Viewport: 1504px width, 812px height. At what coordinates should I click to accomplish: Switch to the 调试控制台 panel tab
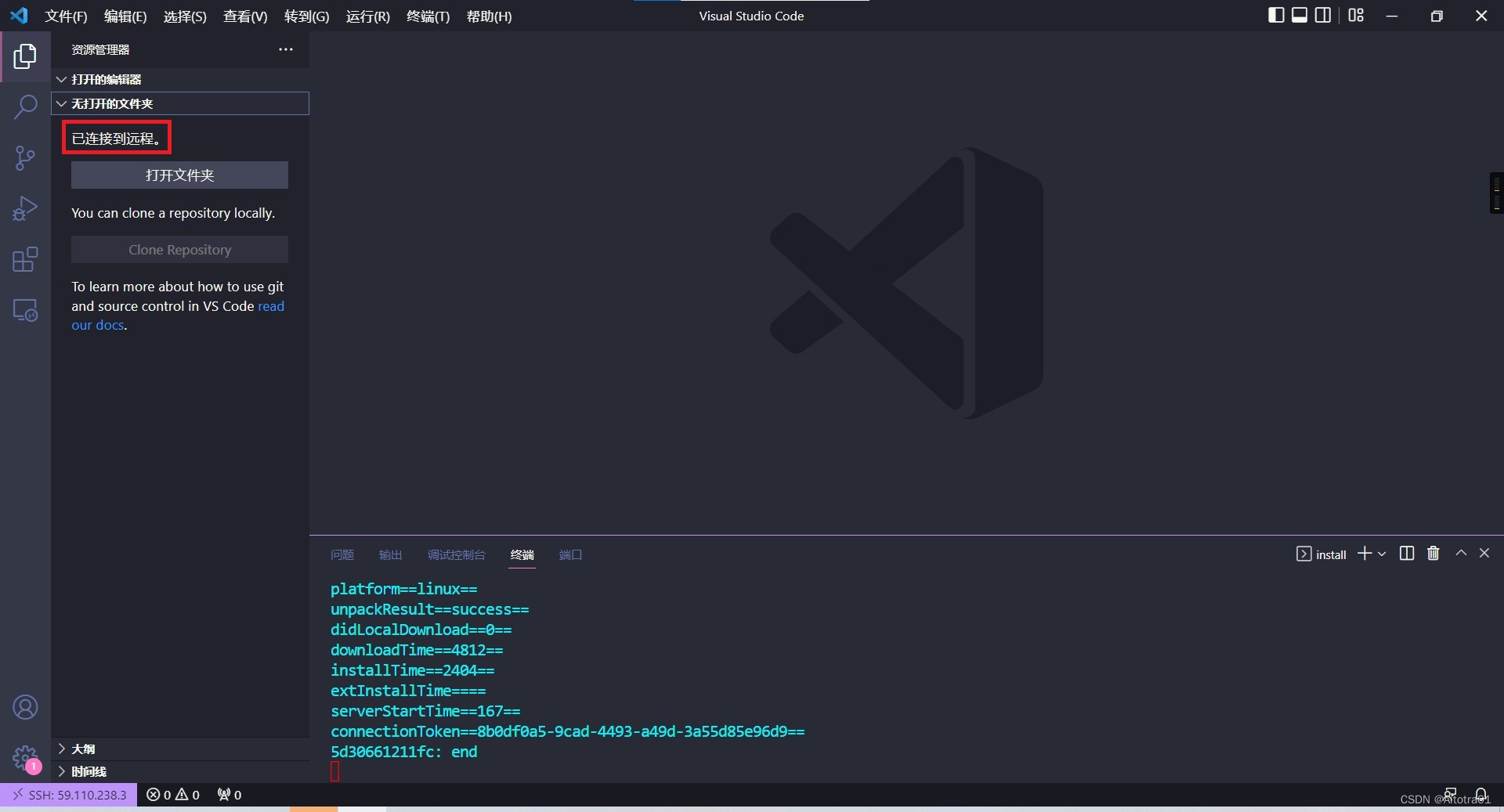click(456, 554)
